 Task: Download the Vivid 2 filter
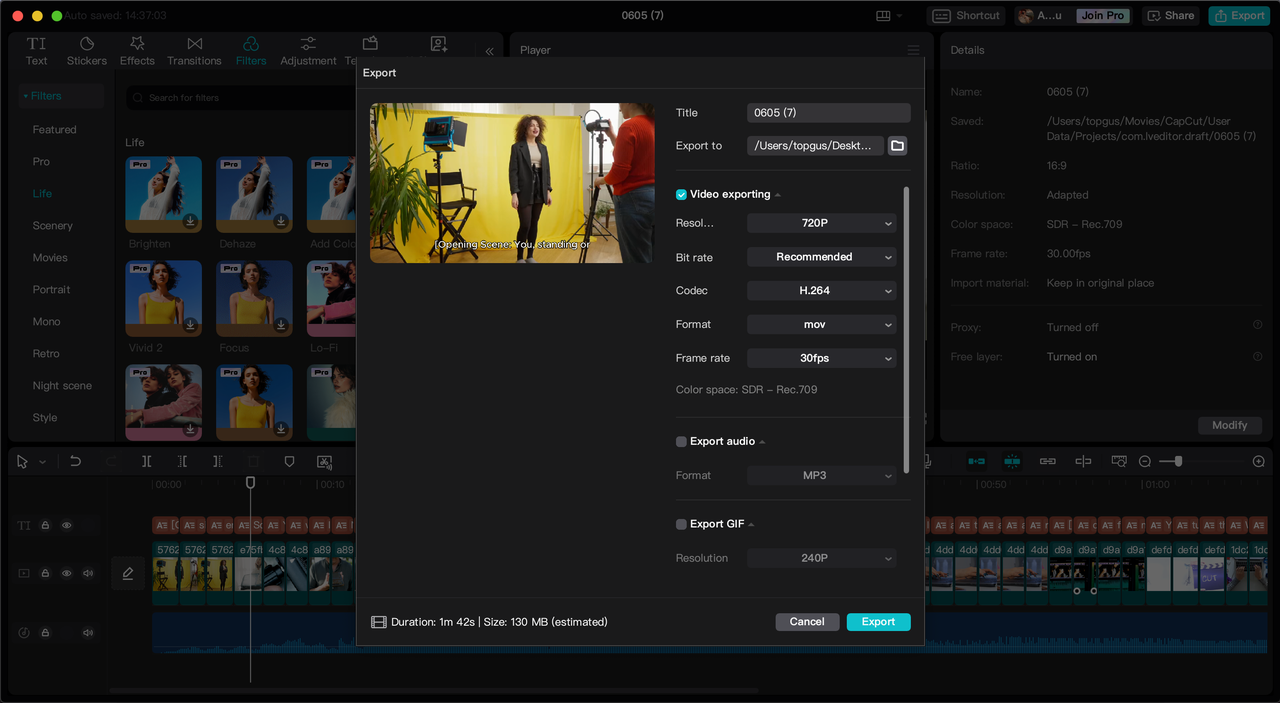(190, 325)
